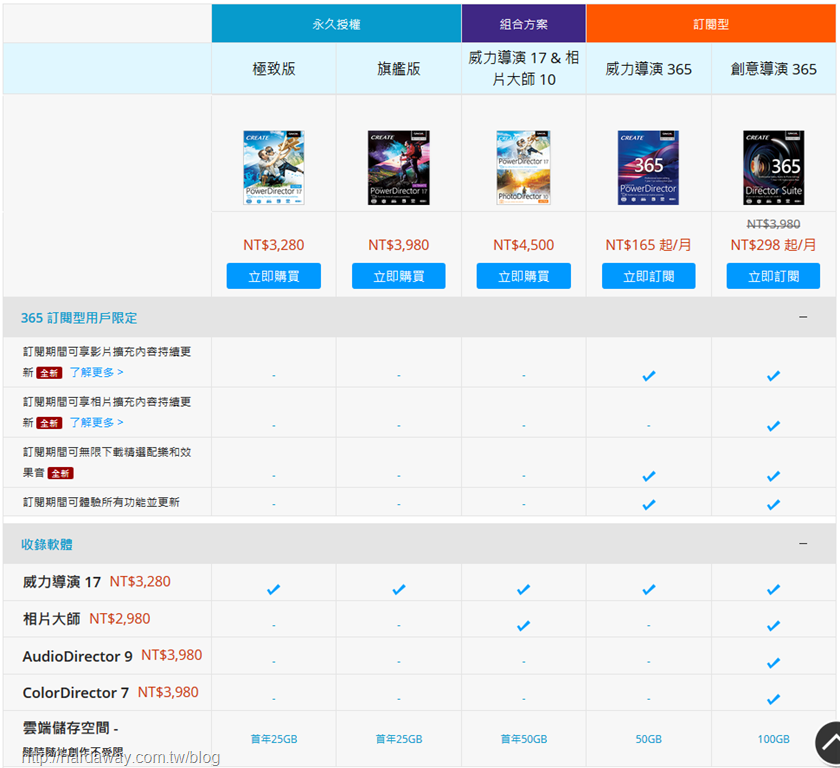Click the 365 訂閱型用戶限定 section title
This screenshot has height=768, width=840.
click(x=79, y=318)
